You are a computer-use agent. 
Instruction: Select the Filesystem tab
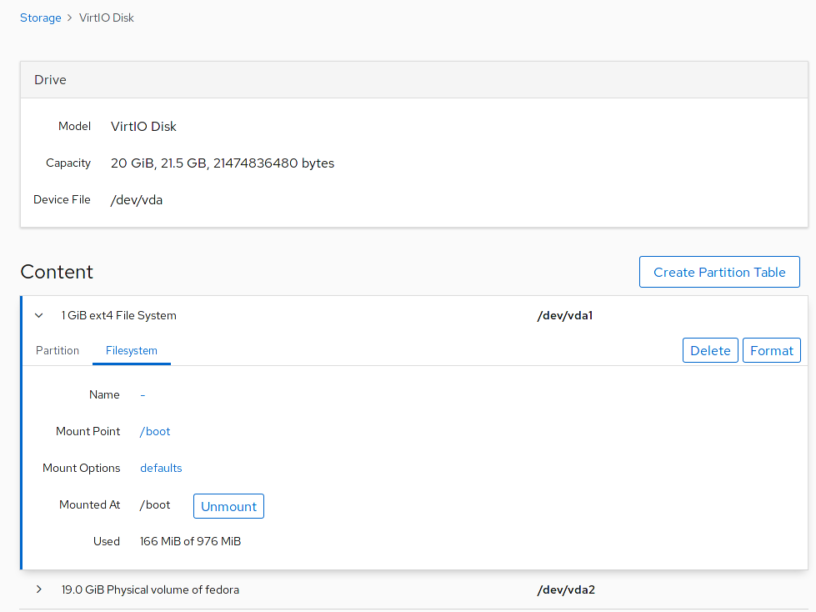[x=131, y=350]
